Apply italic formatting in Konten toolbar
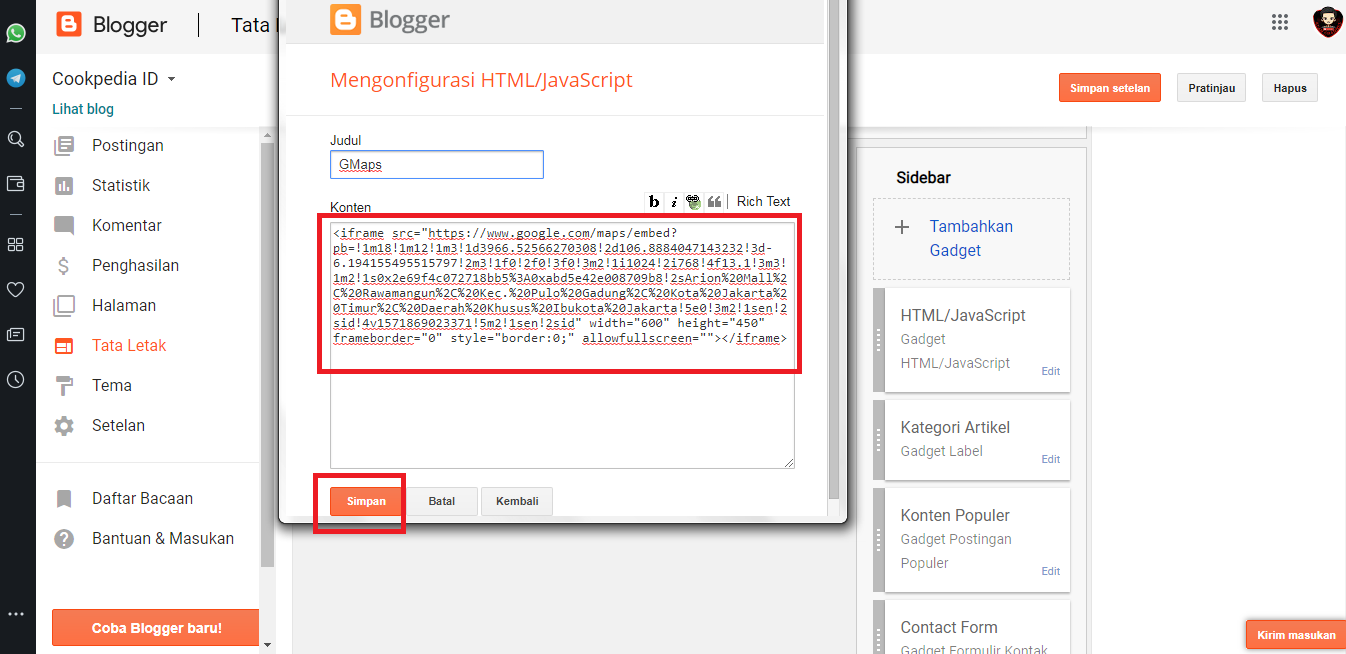 click(x=673, y=202)
